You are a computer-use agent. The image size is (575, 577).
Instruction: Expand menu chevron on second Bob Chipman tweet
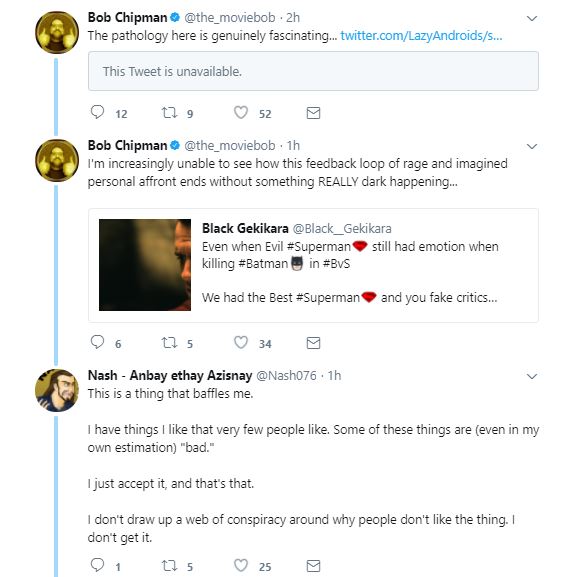click(x=532, y=146)
